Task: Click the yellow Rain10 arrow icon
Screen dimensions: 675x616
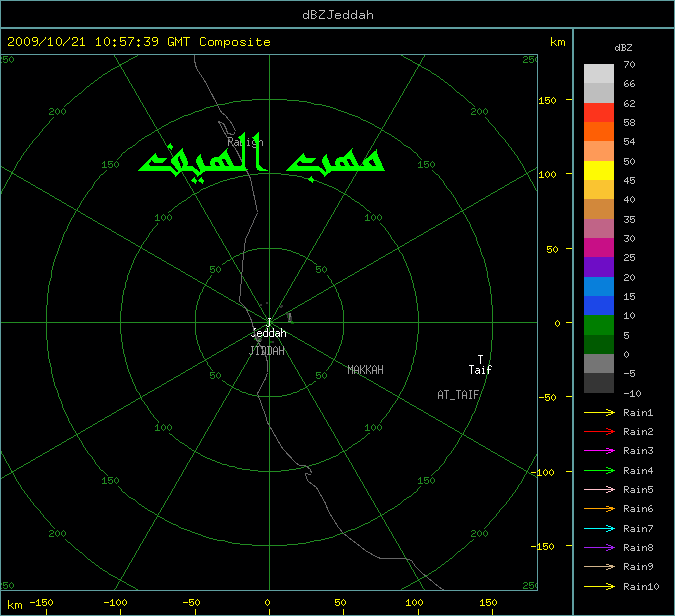Action: (599, 586)
